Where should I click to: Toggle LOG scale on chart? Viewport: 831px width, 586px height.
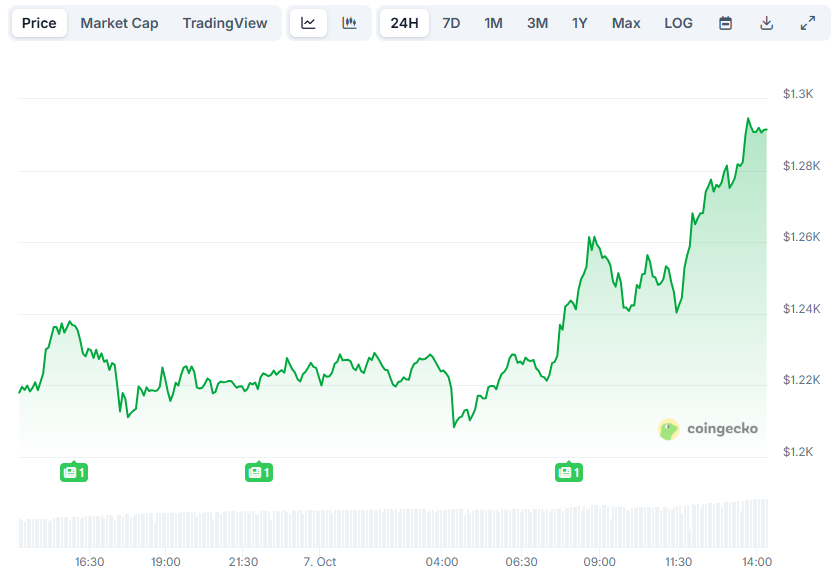tap(678, 23)
